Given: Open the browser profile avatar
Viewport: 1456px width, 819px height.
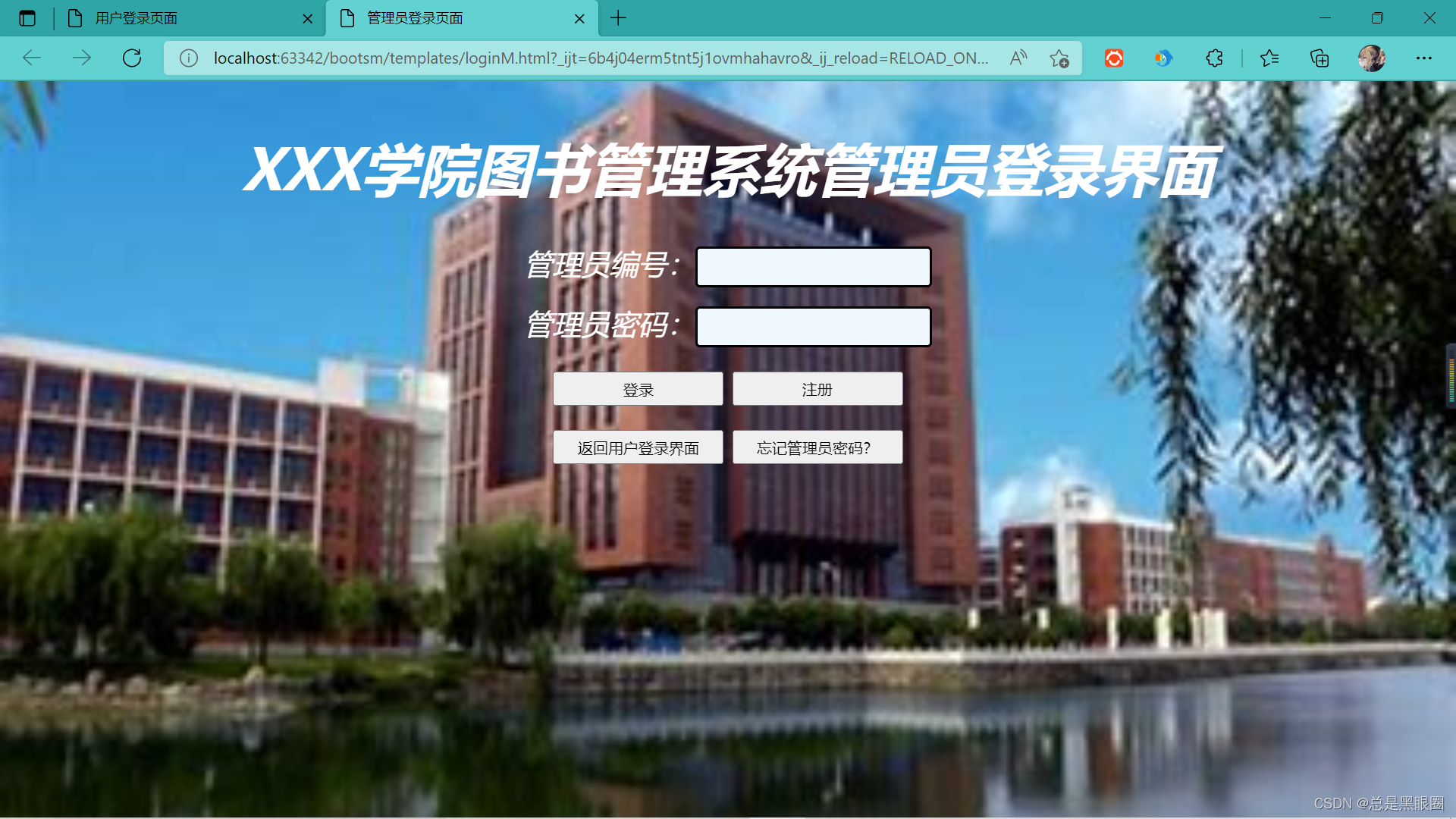Looking at the screenshot, I should coord(1372,58).
